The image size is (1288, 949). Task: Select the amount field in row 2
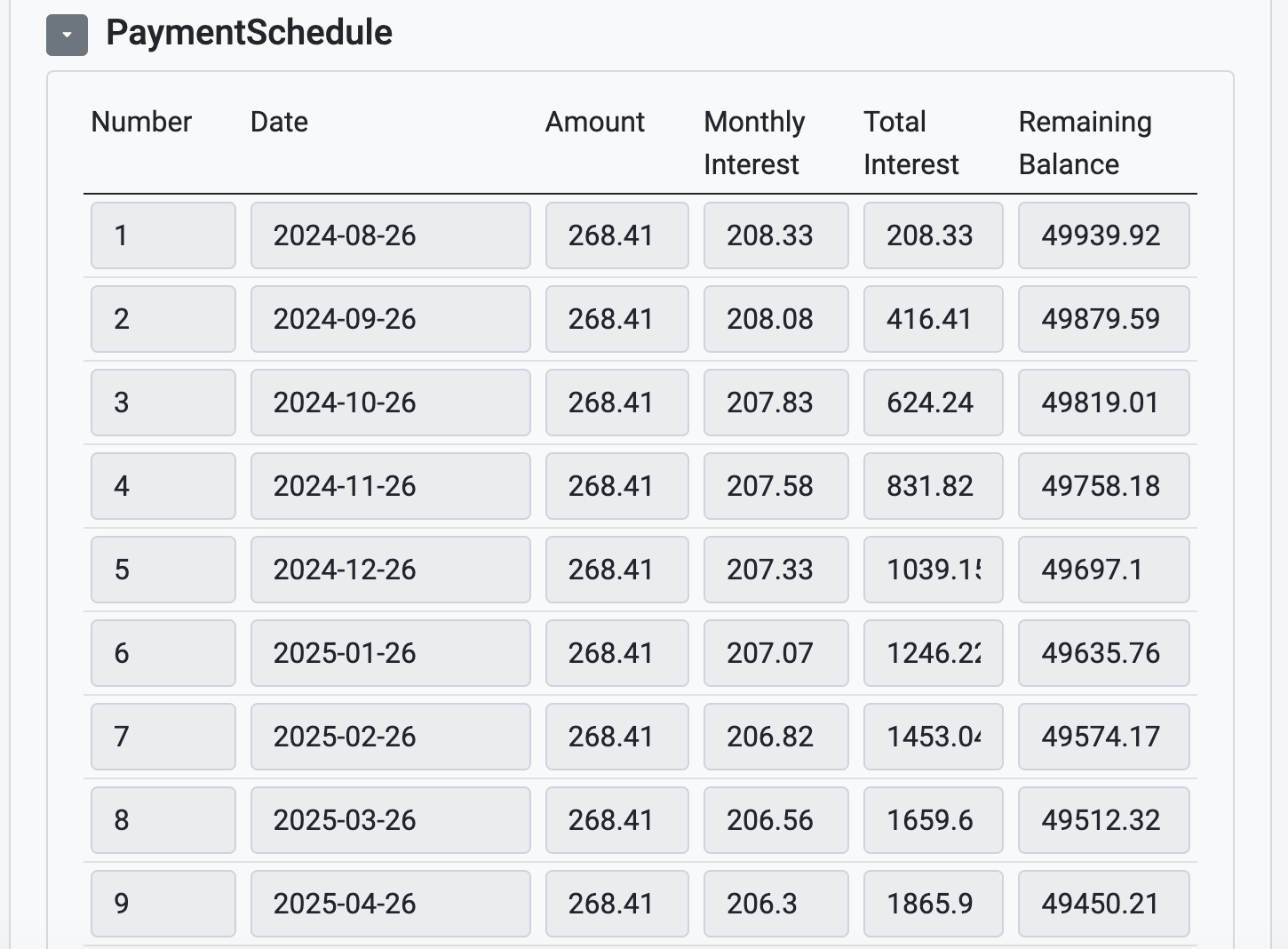[616, 318]
